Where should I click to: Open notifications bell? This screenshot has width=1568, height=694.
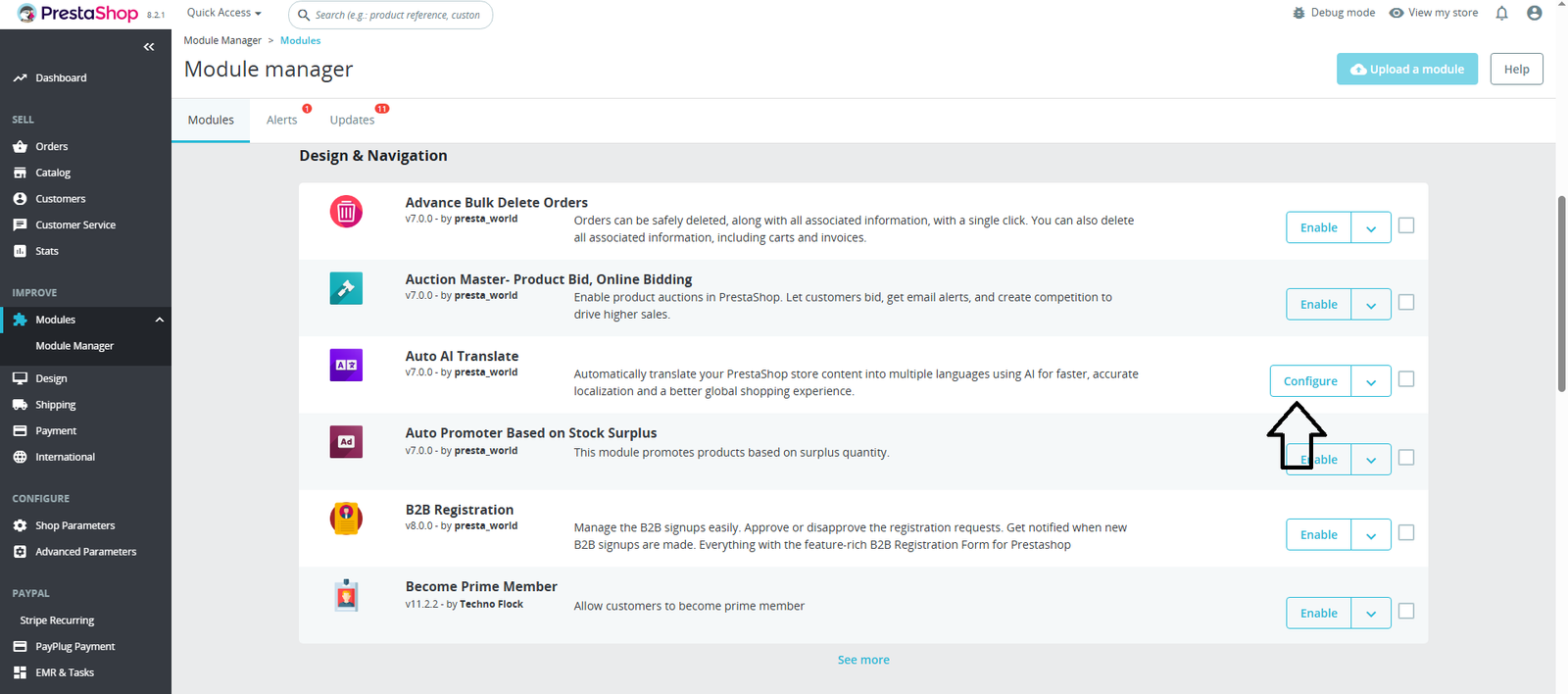click(x=1501, y=13)
